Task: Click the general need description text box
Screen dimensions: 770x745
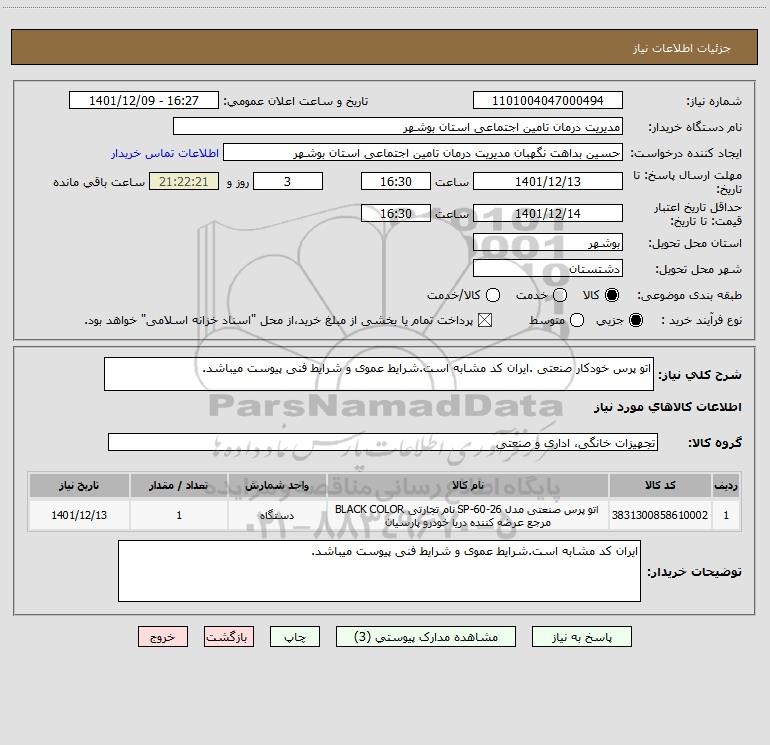Action: coord(379,374)
